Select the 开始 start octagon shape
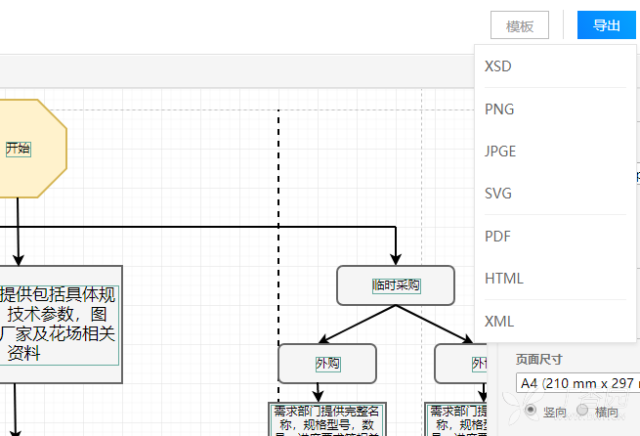 tap(18, 148)
